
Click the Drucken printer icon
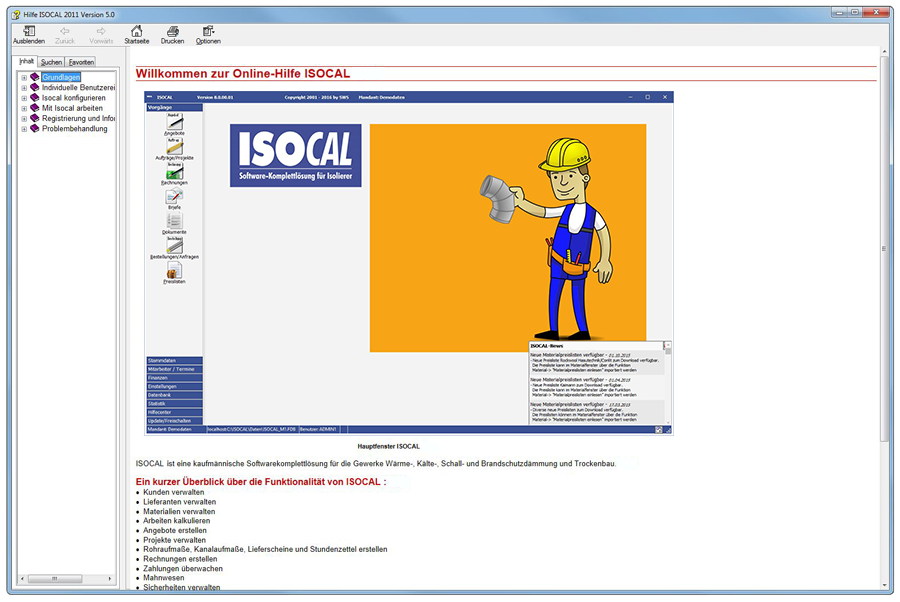click(172, 32)
